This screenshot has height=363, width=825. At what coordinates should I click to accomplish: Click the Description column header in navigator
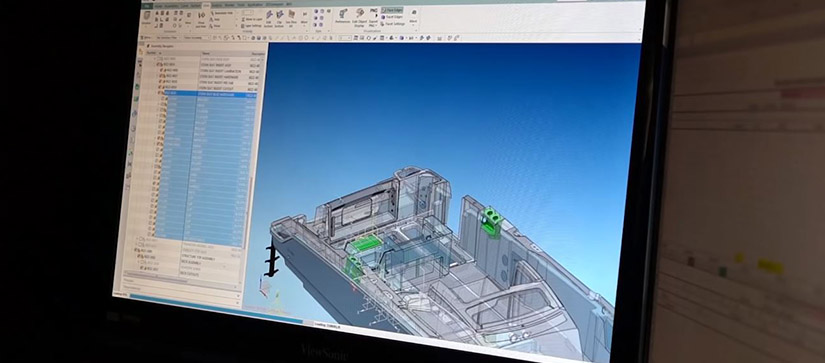(258, 54)
